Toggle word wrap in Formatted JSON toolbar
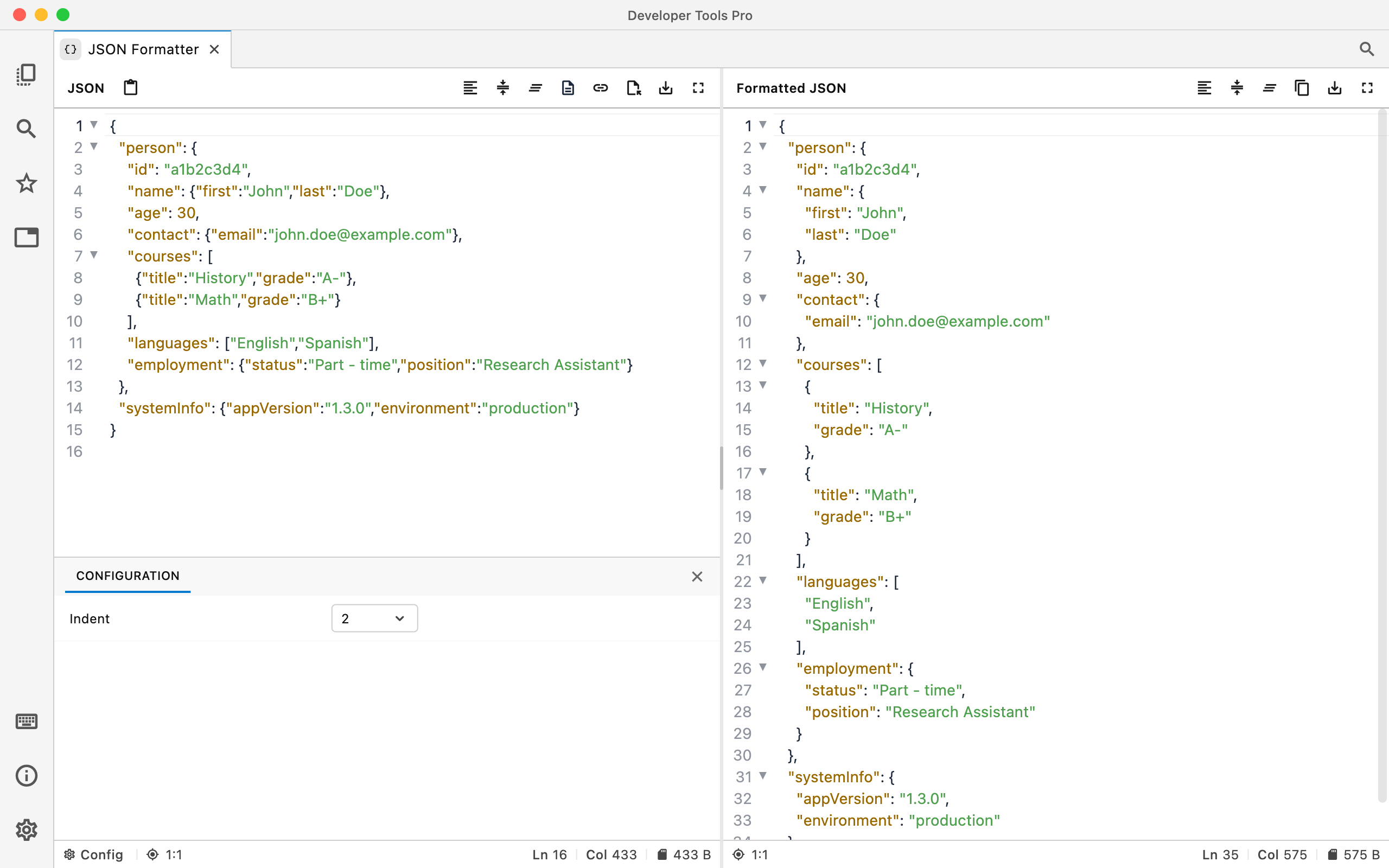 click(x=1270, y=88)
